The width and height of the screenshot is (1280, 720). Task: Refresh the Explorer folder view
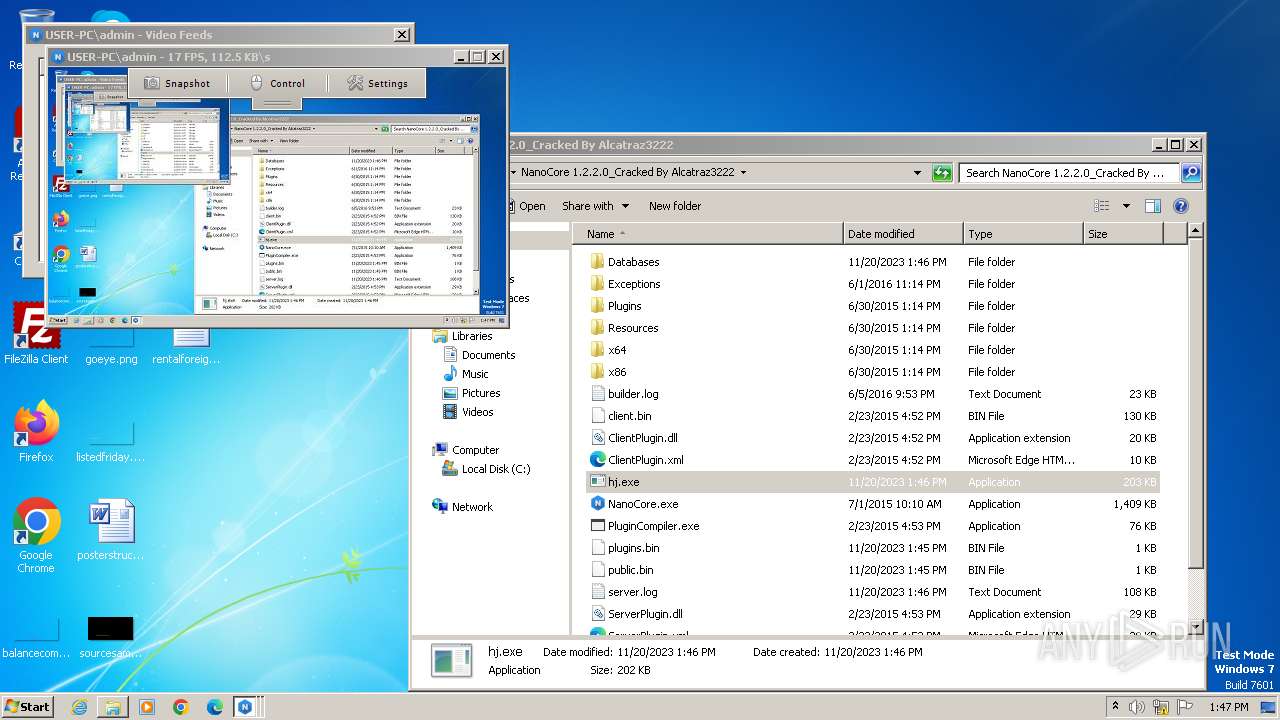click(x=942, y=172)
